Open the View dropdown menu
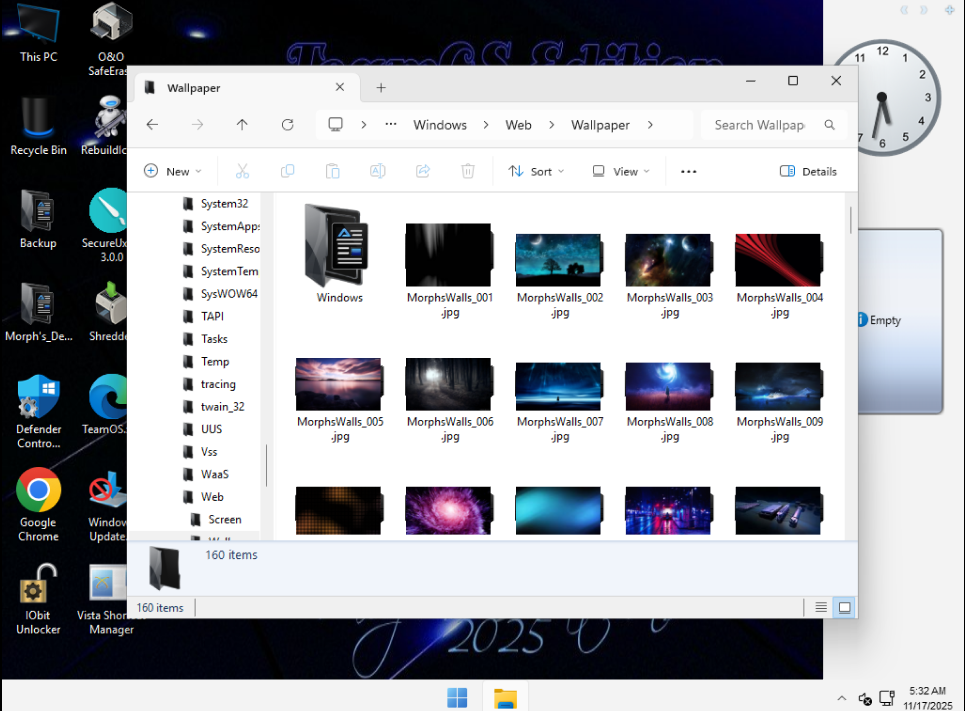965x711 pixels. [620, 171]
